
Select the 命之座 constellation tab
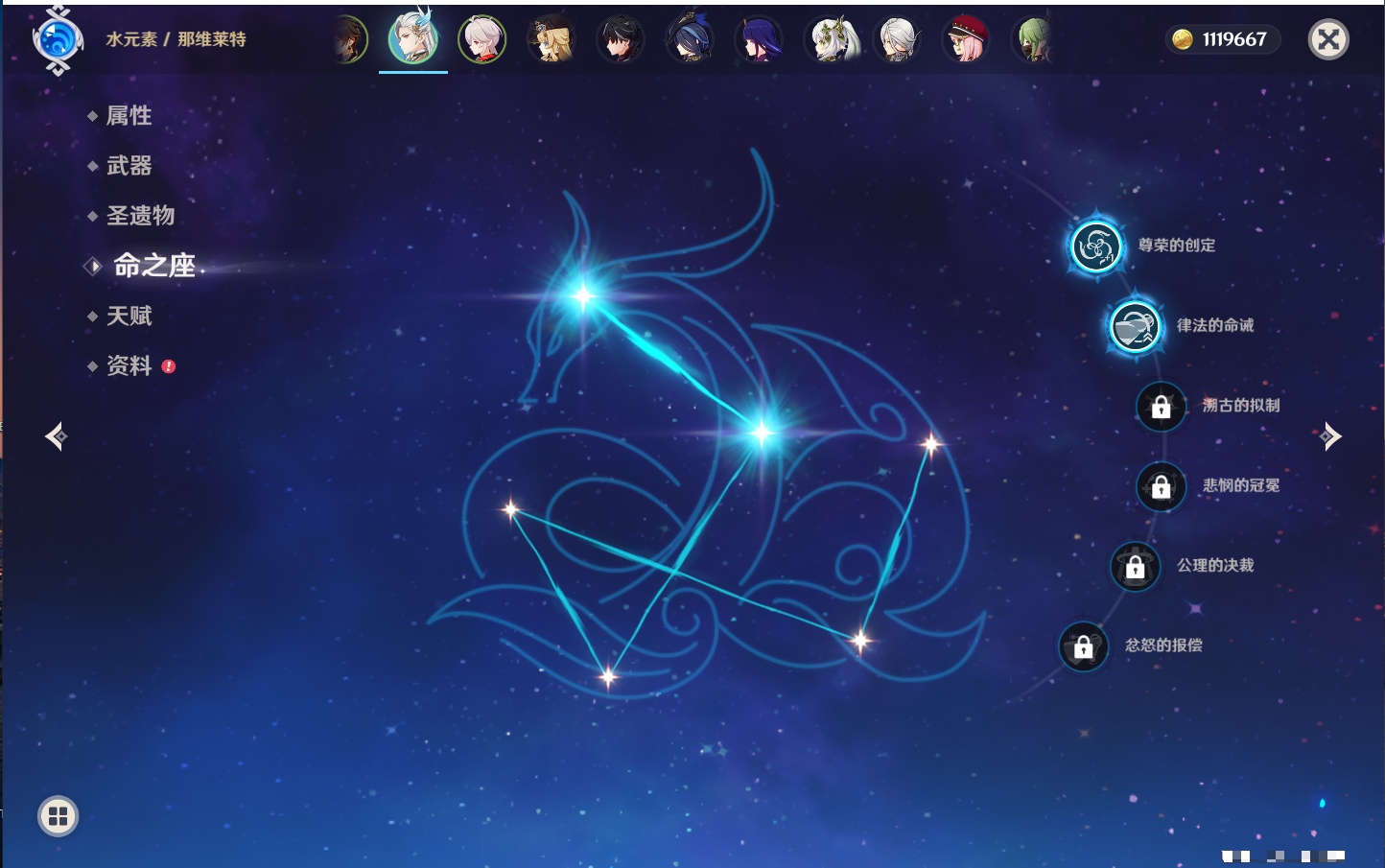tap(153, 266)
